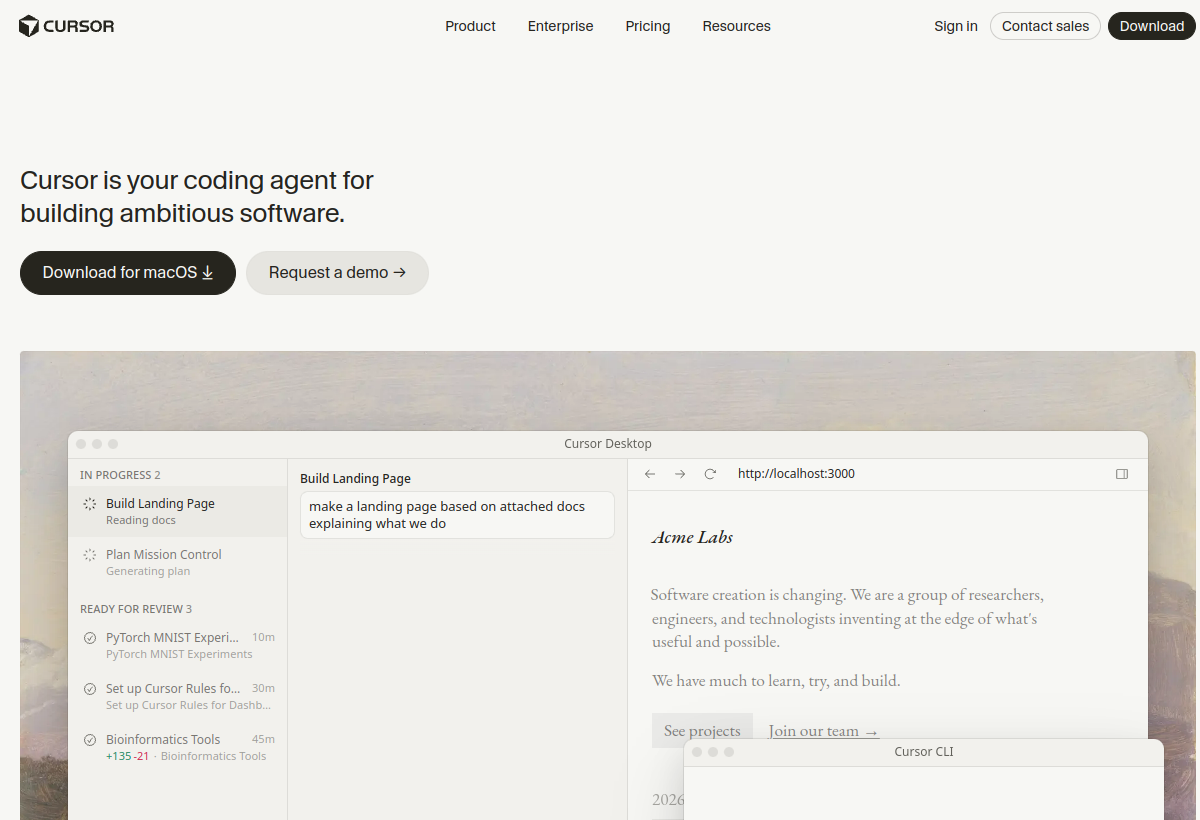Viewport: 1200px width, 820px height.
Task: Click the Generating plan status text
Action: coord(148,571)
